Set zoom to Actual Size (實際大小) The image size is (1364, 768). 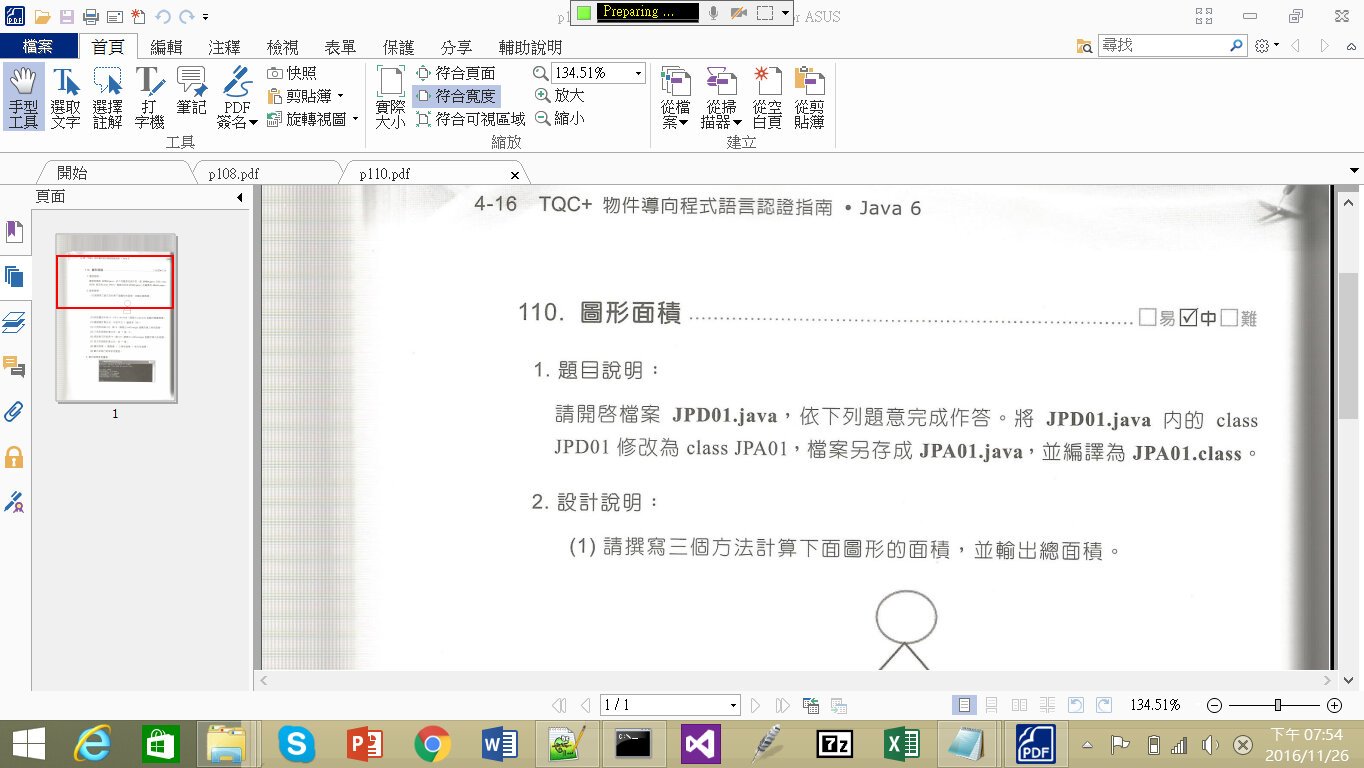click(x=390, y=97)
